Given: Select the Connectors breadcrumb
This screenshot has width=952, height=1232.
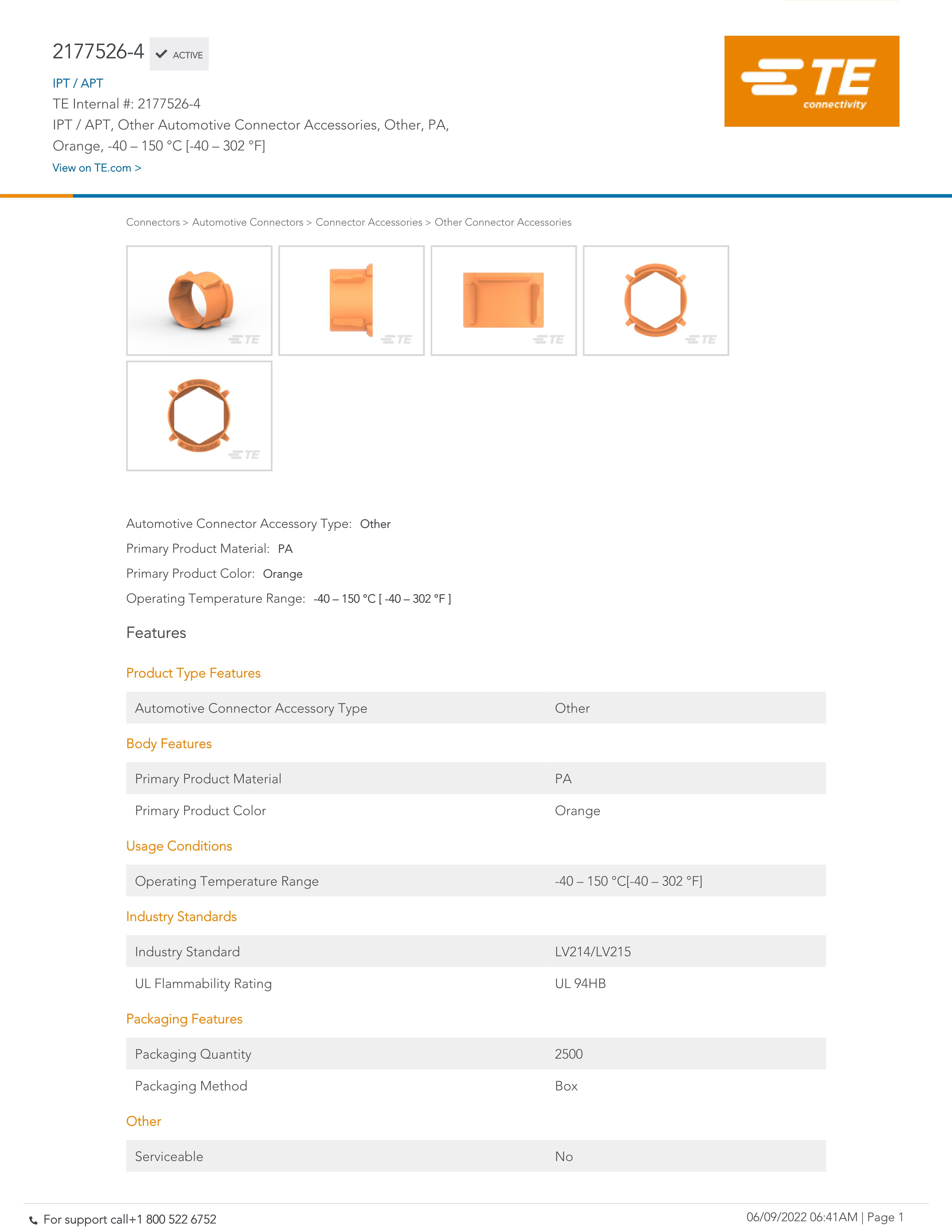Looking at the screenshot, I should point(153,222).
